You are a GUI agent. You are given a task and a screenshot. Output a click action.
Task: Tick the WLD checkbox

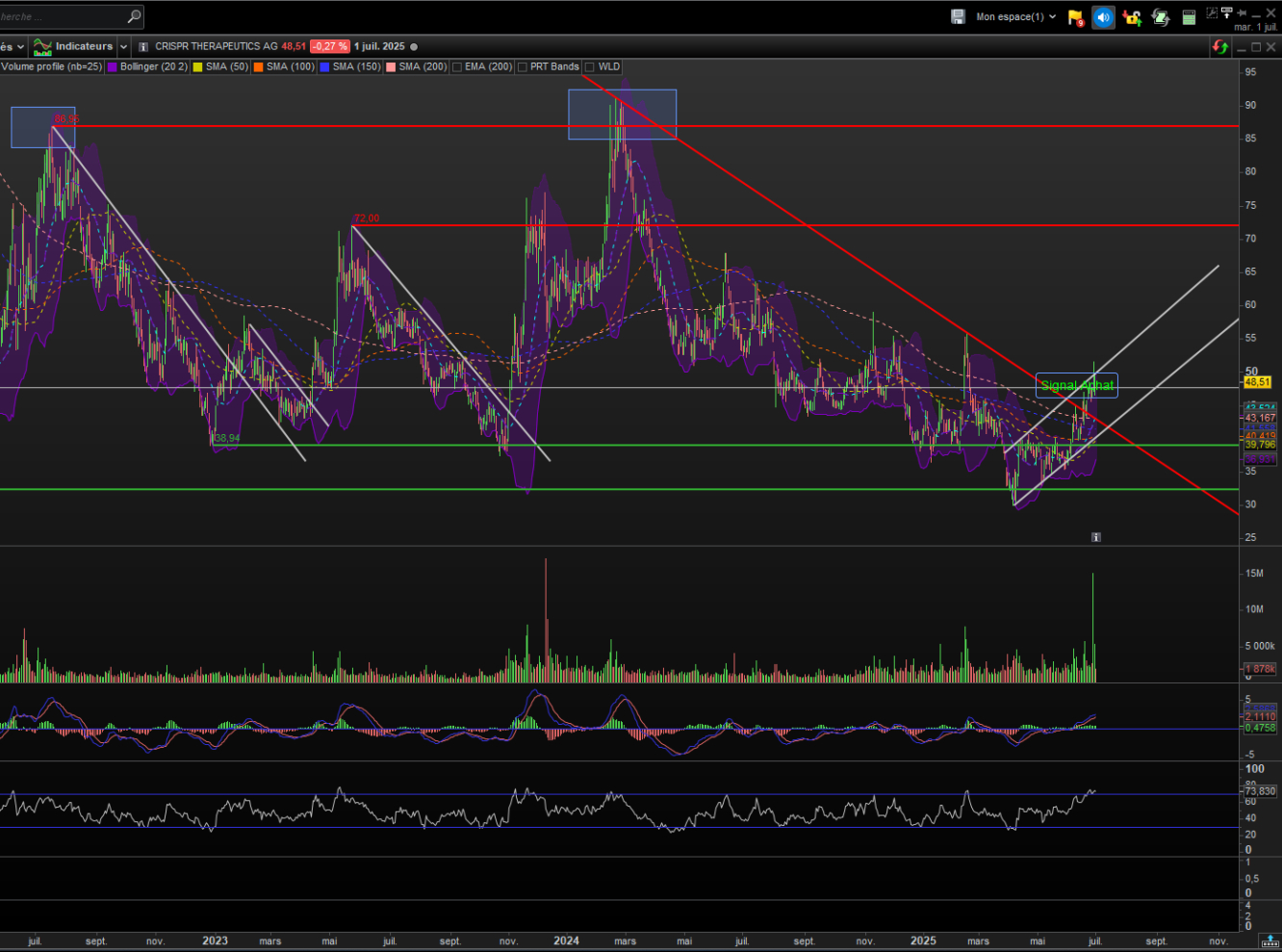(x=590, y=67)
